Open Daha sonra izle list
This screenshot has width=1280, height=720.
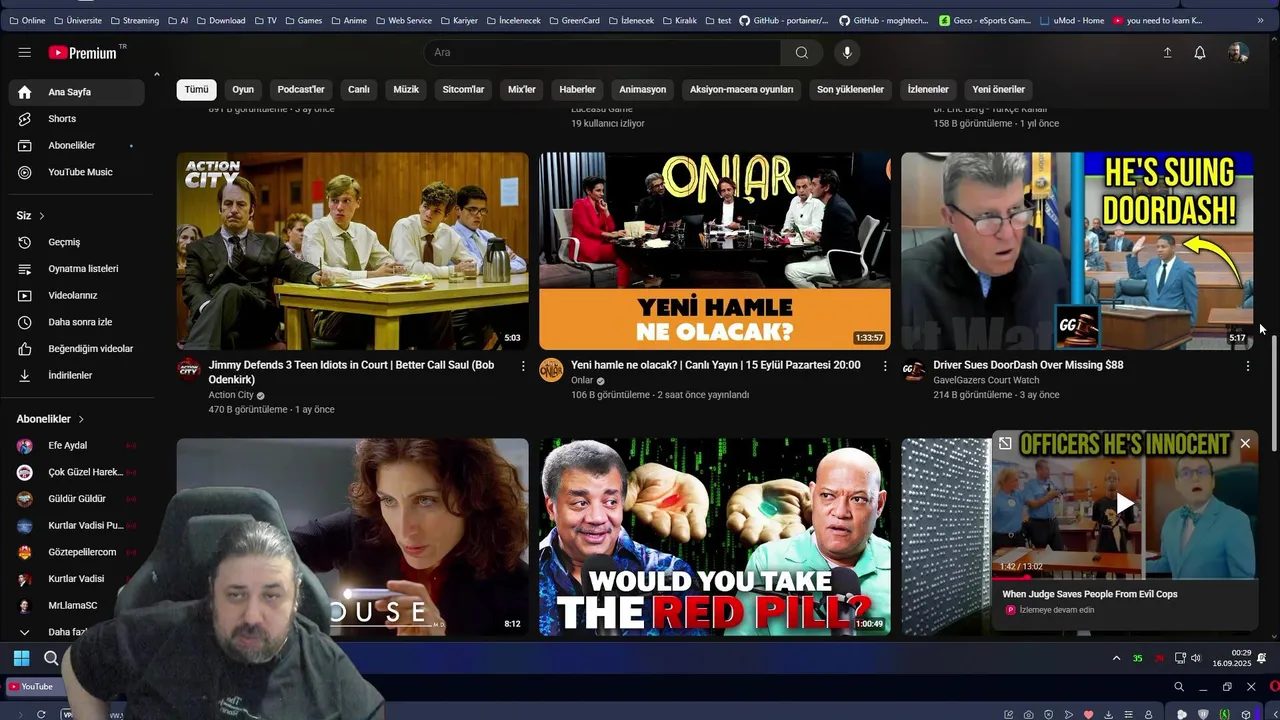[x=77, y=322]
